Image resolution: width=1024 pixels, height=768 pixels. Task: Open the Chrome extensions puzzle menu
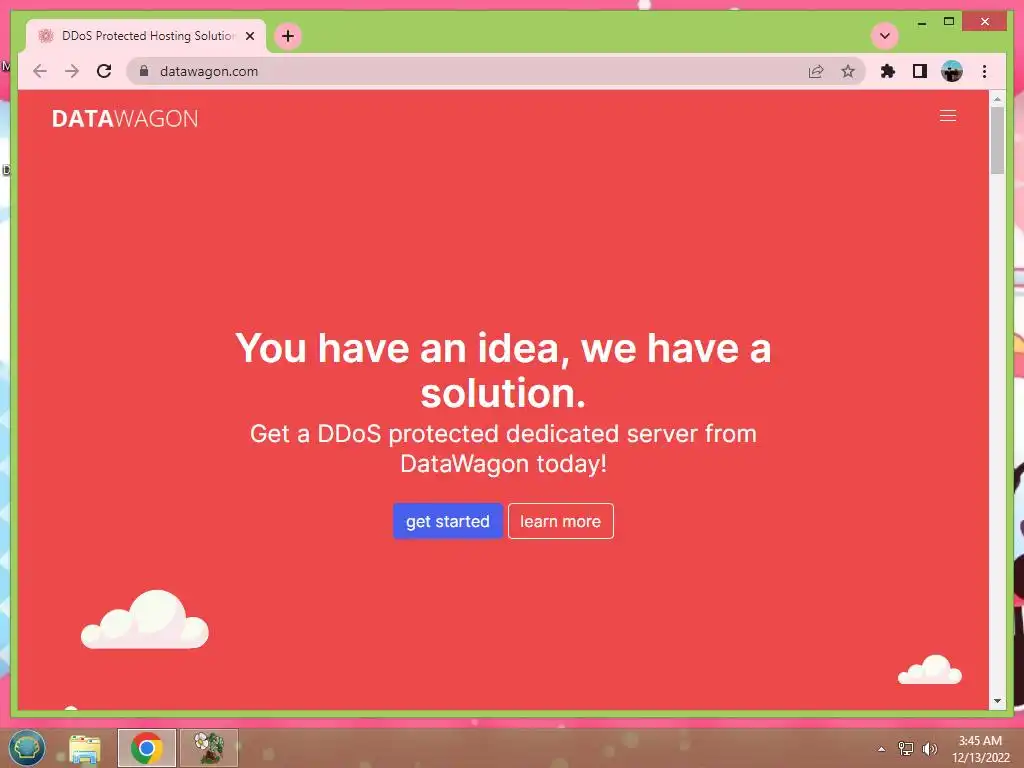888,71
